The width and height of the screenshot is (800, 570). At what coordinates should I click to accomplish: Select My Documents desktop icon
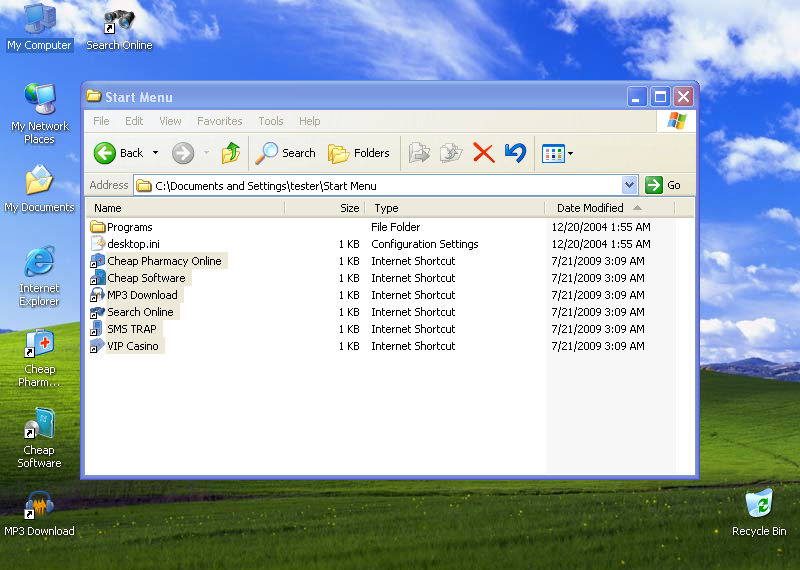point(39,189)
